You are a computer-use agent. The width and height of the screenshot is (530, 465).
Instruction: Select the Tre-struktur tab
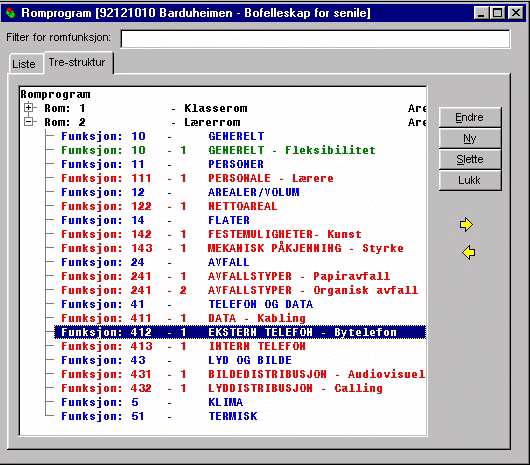coord(78,63)
